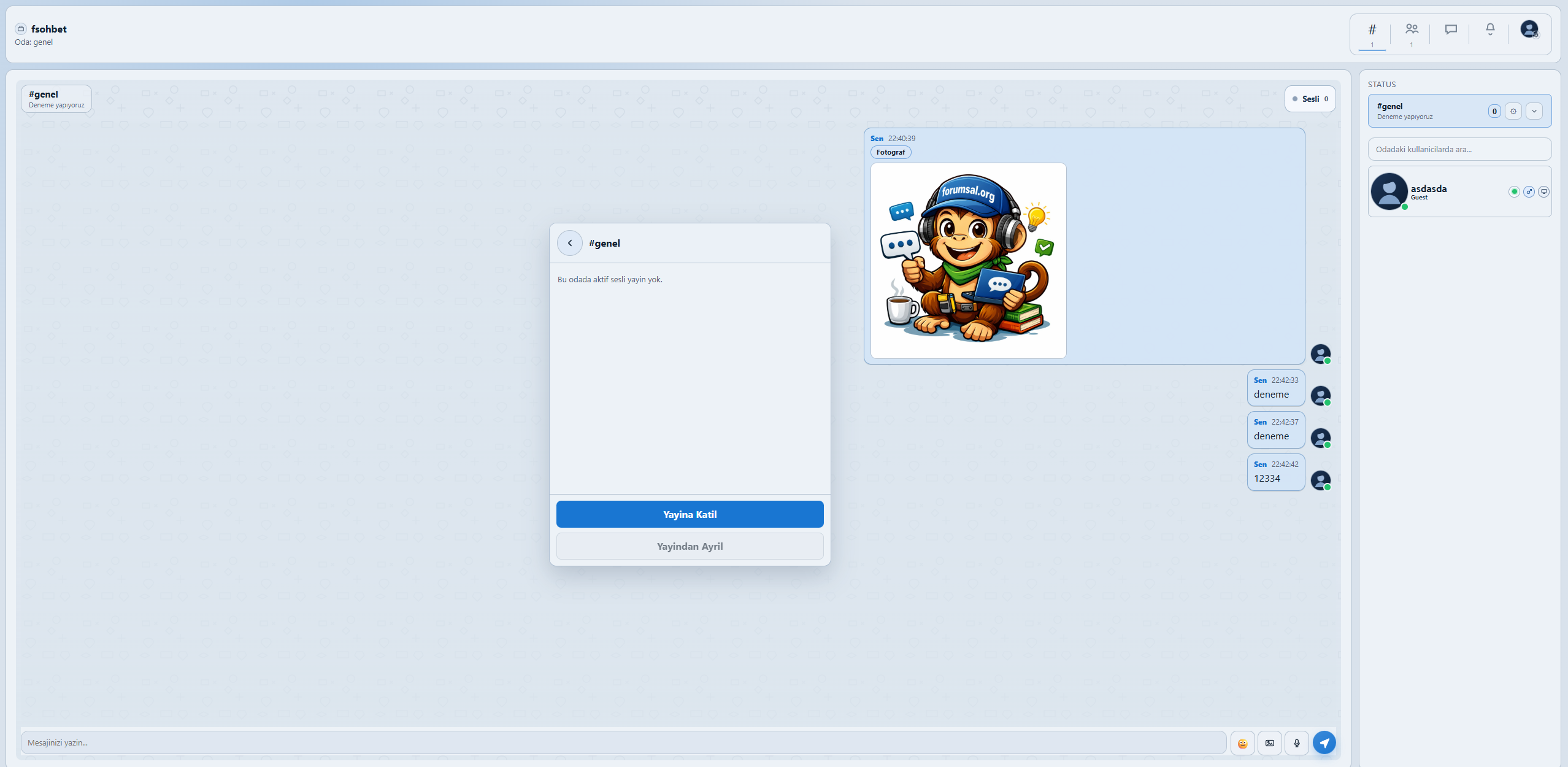Viewport: 1568px width, 767px height.
Task: Focus the Mesajinizi yazin message field
Action: tap(623, 742)
